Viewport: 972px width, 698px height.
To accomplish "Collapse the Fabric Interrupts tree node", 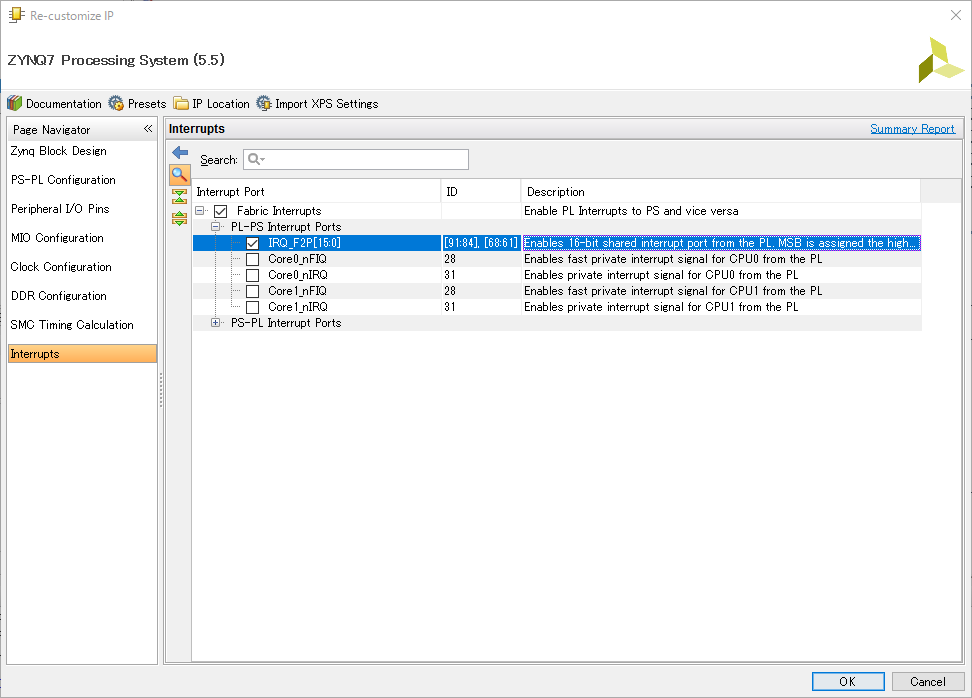I will click(200, 211).
